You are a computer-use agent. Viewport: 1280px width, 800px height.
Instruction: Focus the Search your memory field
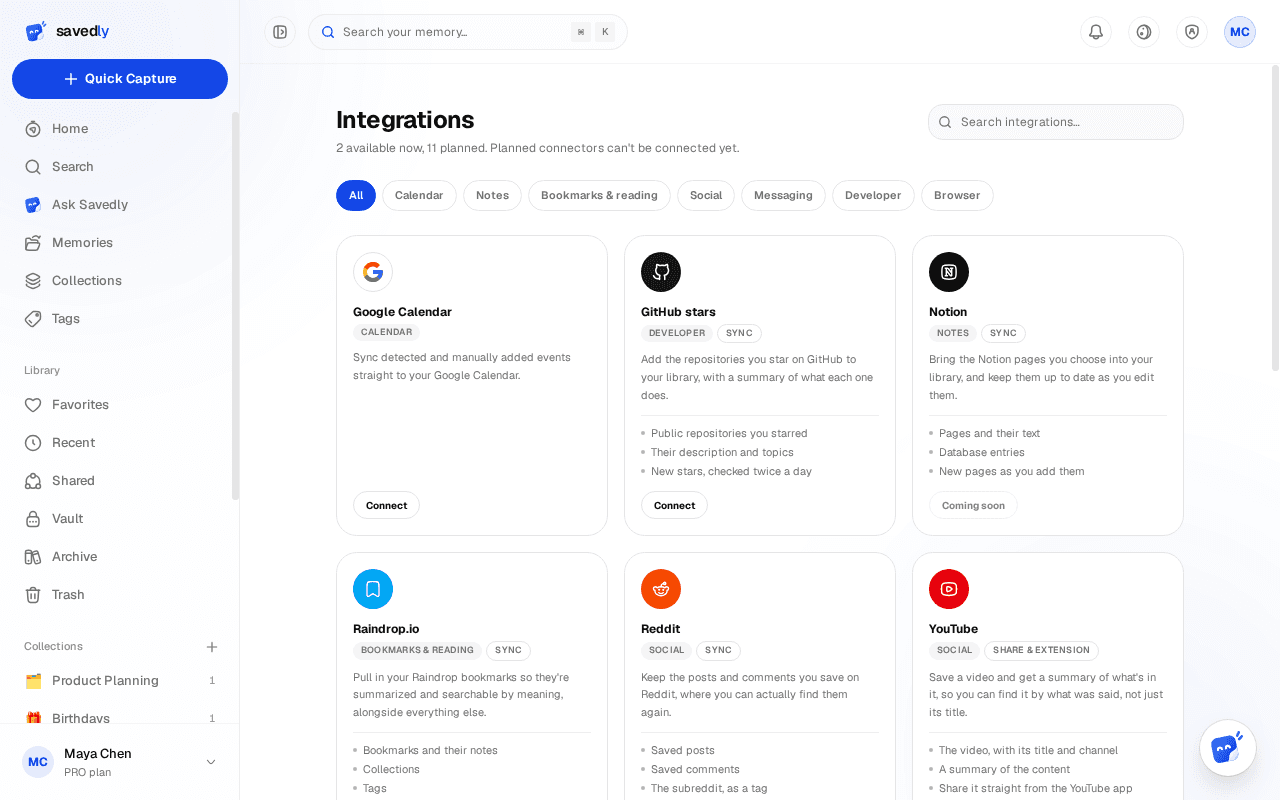point(468,32)
